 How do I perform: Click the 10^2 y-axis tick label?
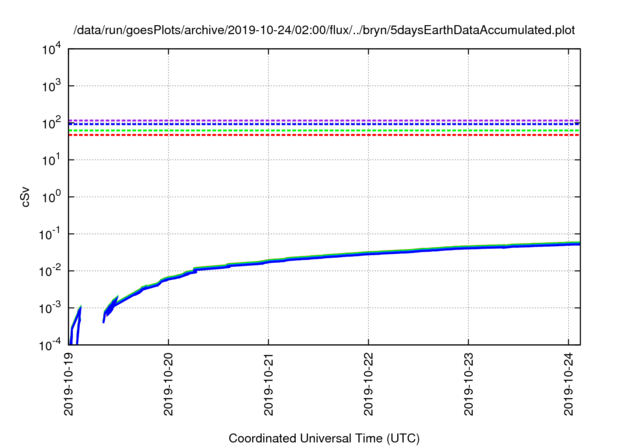pos(51,123)
